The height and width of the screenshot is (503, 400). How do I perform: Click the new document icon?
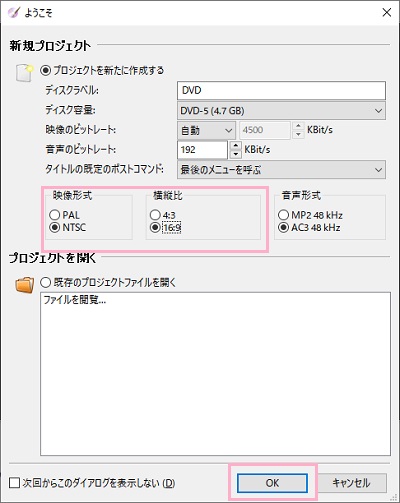tap(24, 73)
